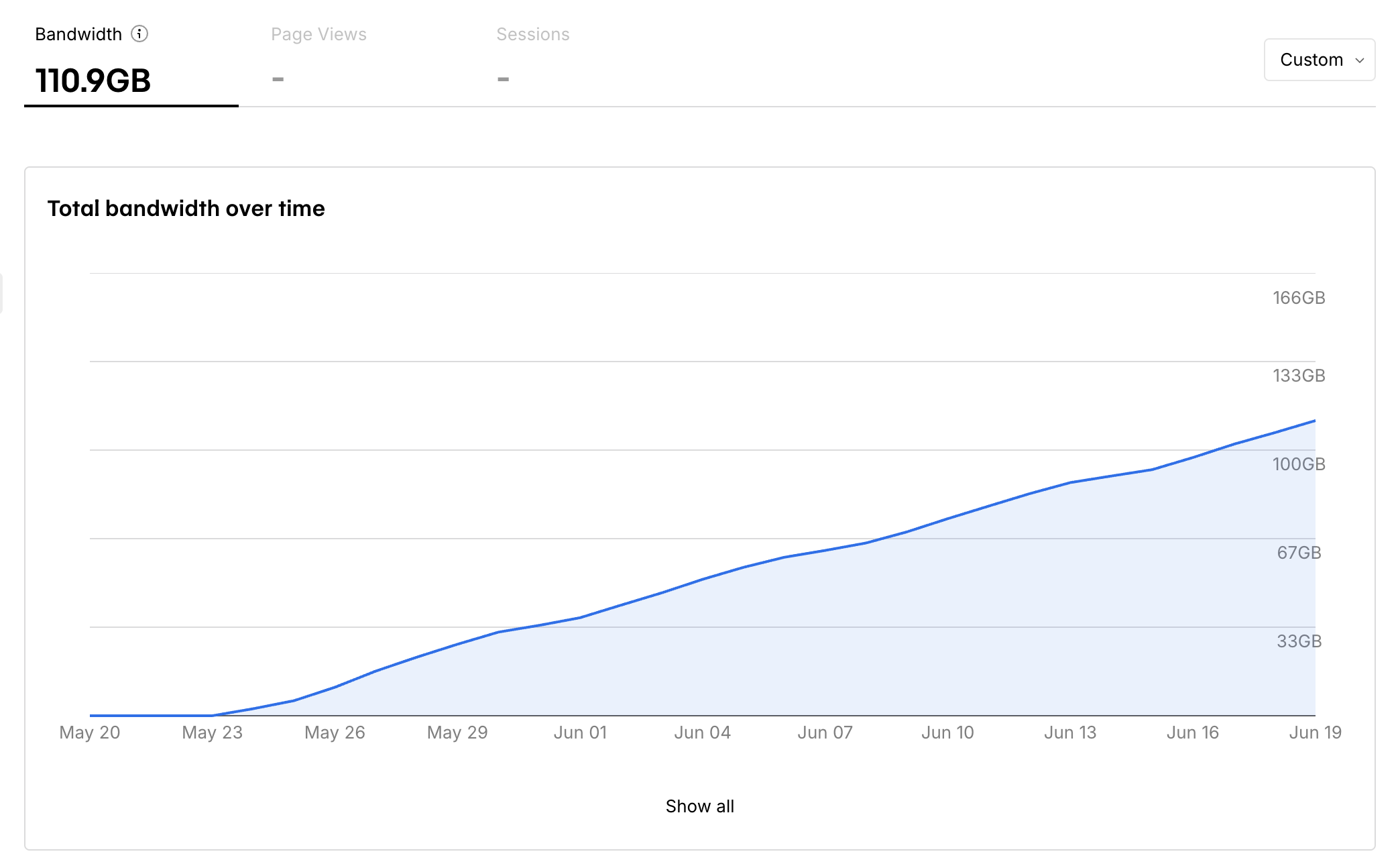The width and height of the screenshot is (1400, 868).
Task: Click the Show all button
Action: point(699,806)
